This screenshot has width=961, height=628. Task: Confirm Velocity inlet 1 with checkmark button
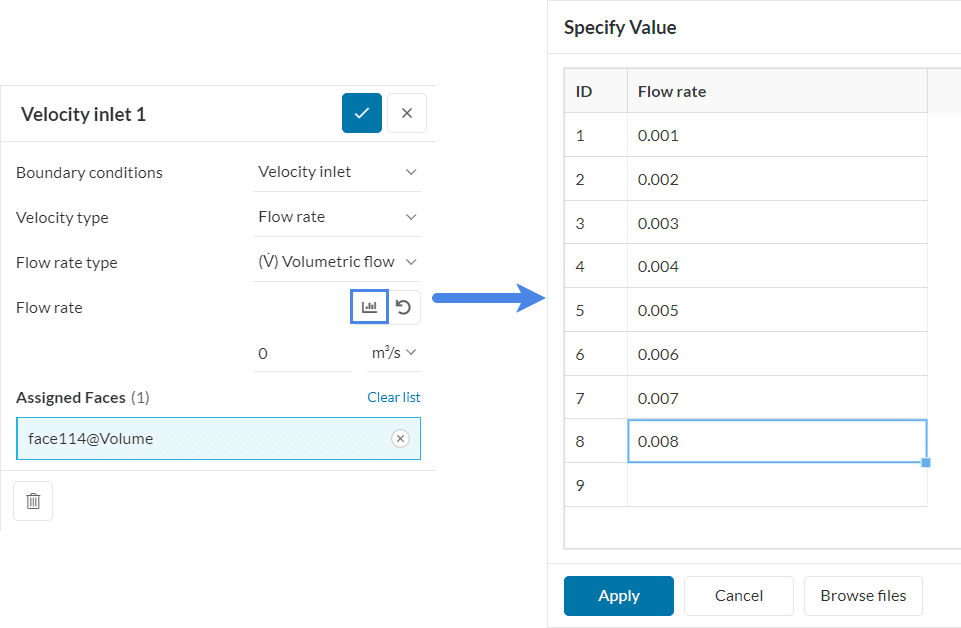361,113
